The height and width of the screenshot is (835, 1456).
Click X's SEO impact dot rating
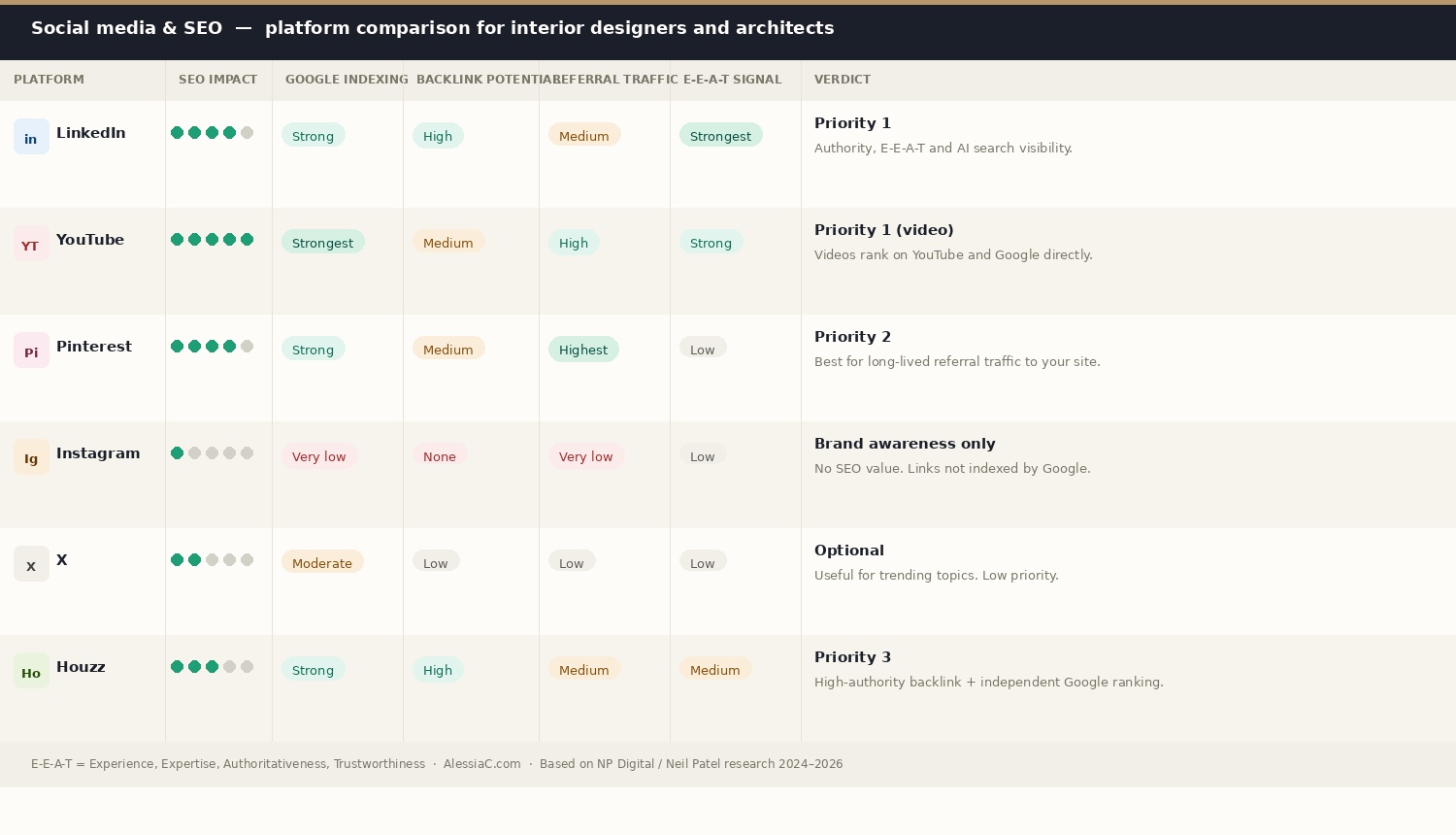click(x=212, y=560)
